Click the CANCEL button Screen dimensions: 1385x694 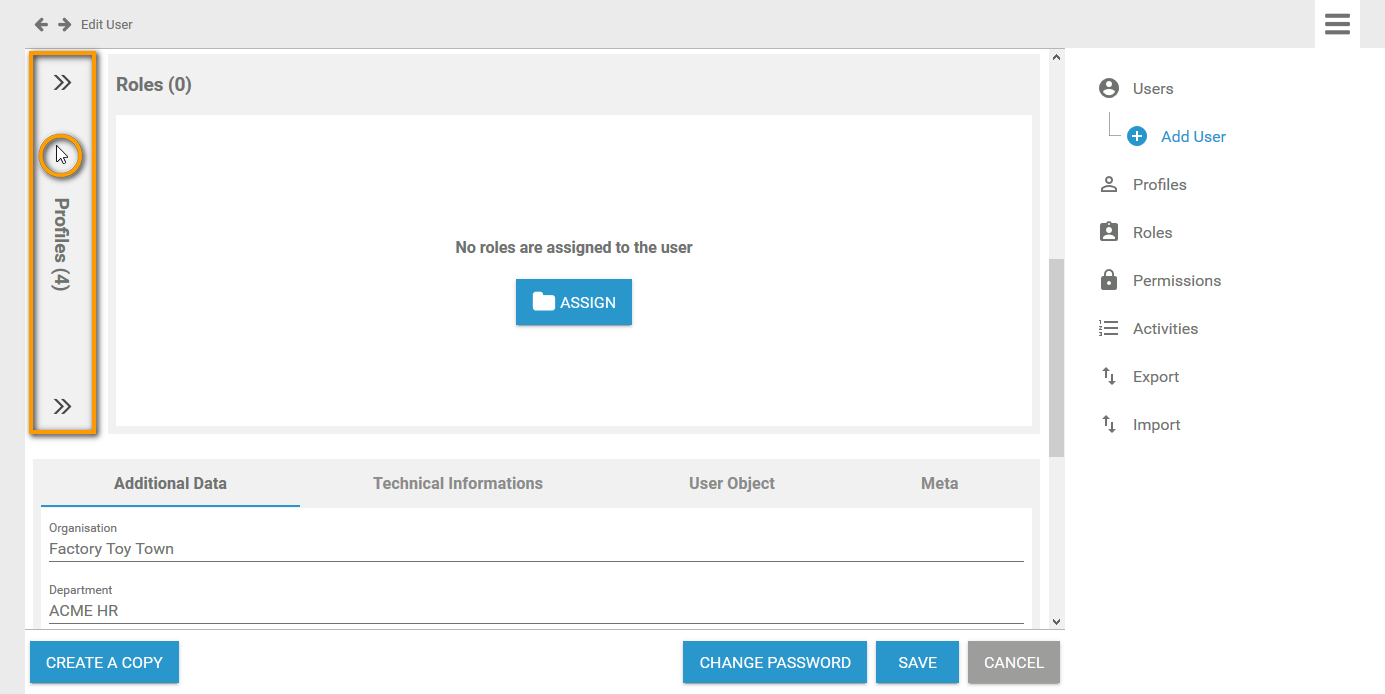(1014, 662)
